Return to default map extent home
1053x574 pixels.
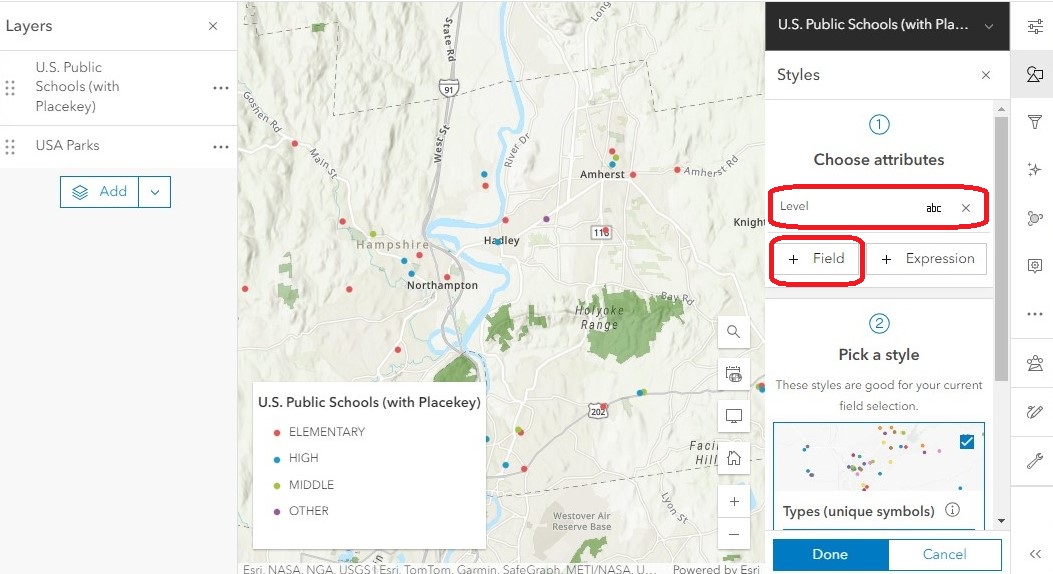click(734, 459)
